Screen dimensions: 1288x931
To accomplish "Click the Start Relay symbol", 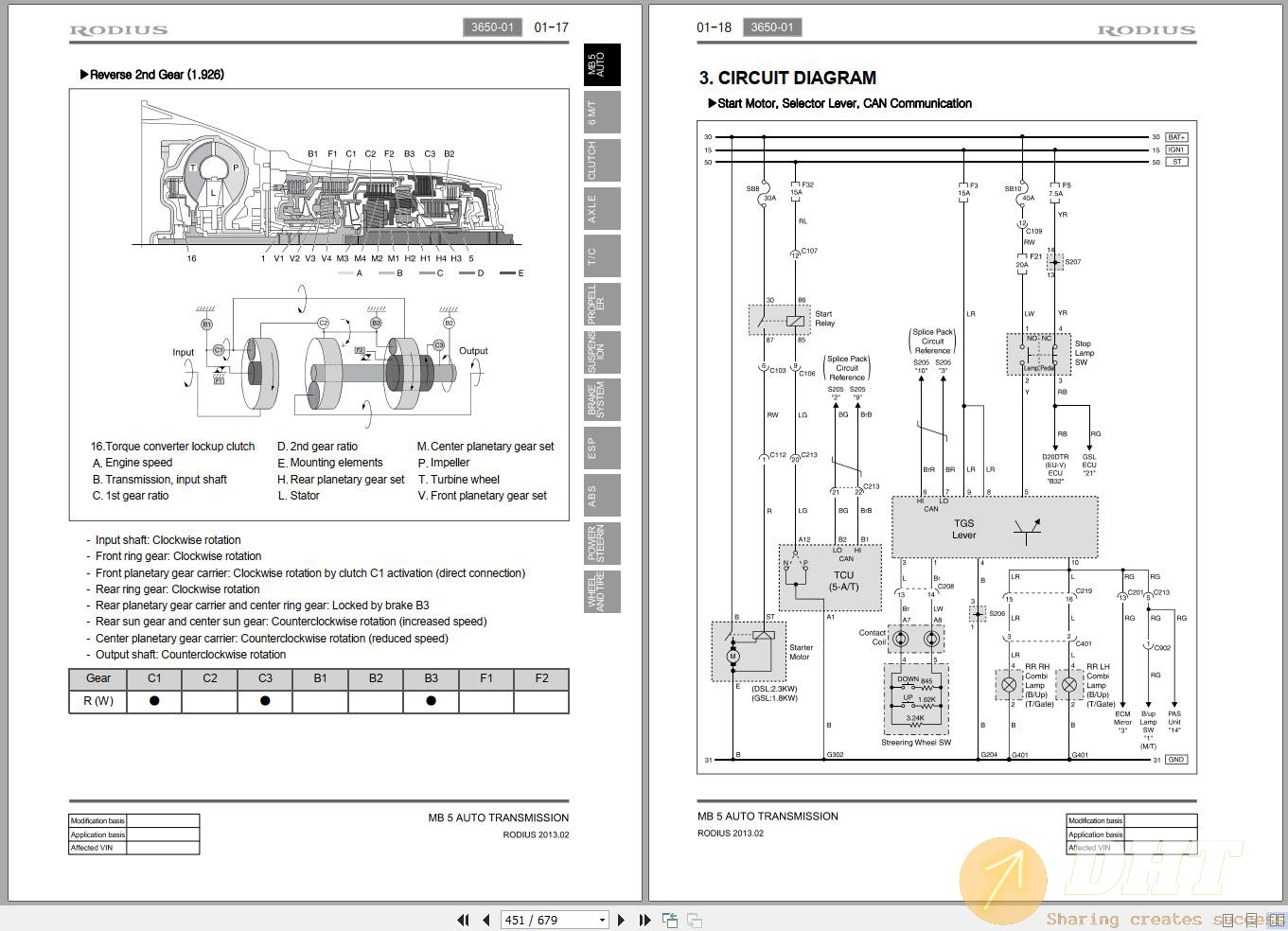I will click(780, 320).
